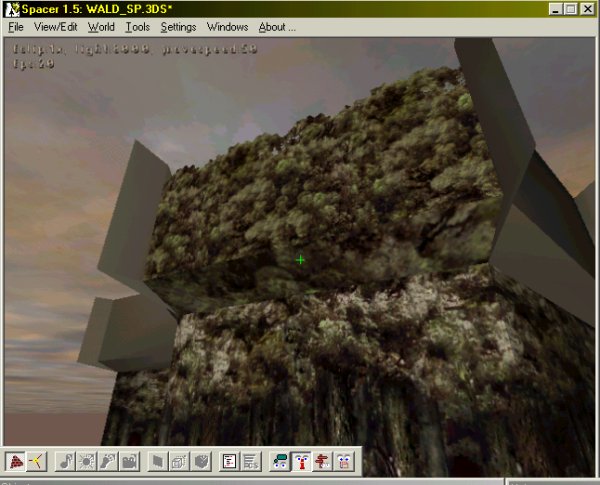Click the sun light icon in toolbar

pyautogui.click(x=87, y=461)
